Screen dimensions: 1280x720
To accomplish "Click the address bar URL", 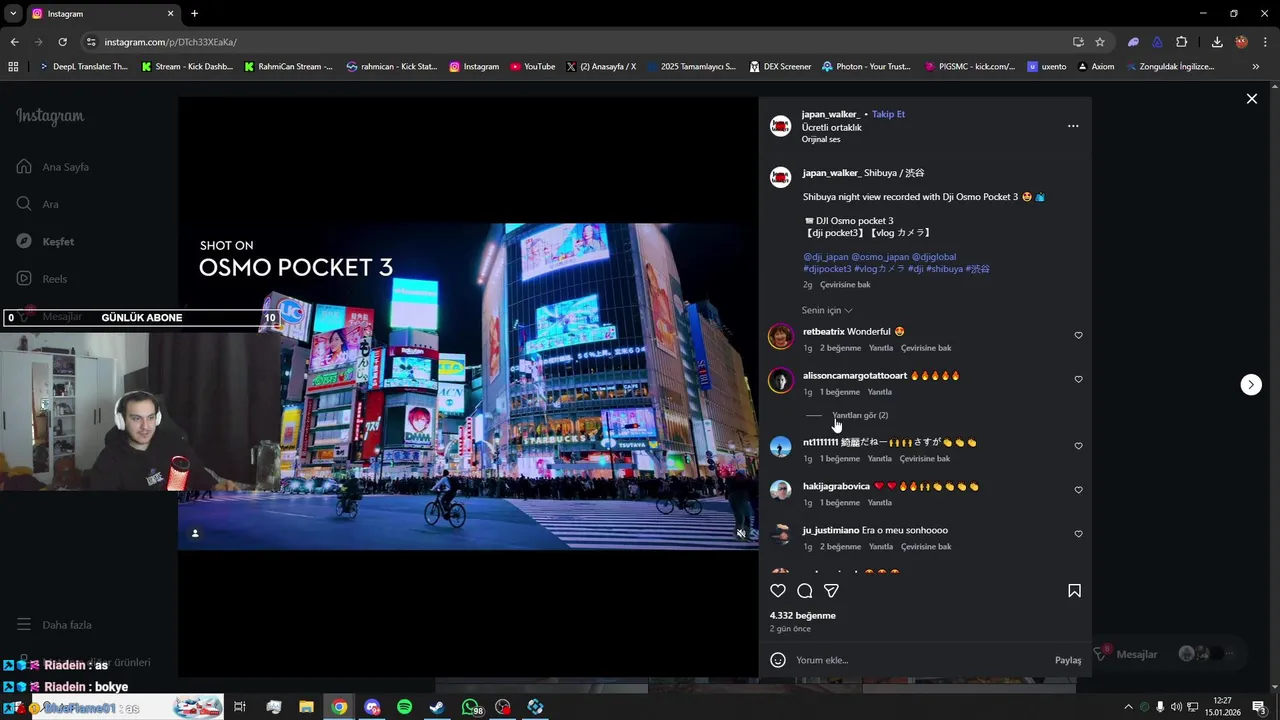I will (x=170, y=42).
